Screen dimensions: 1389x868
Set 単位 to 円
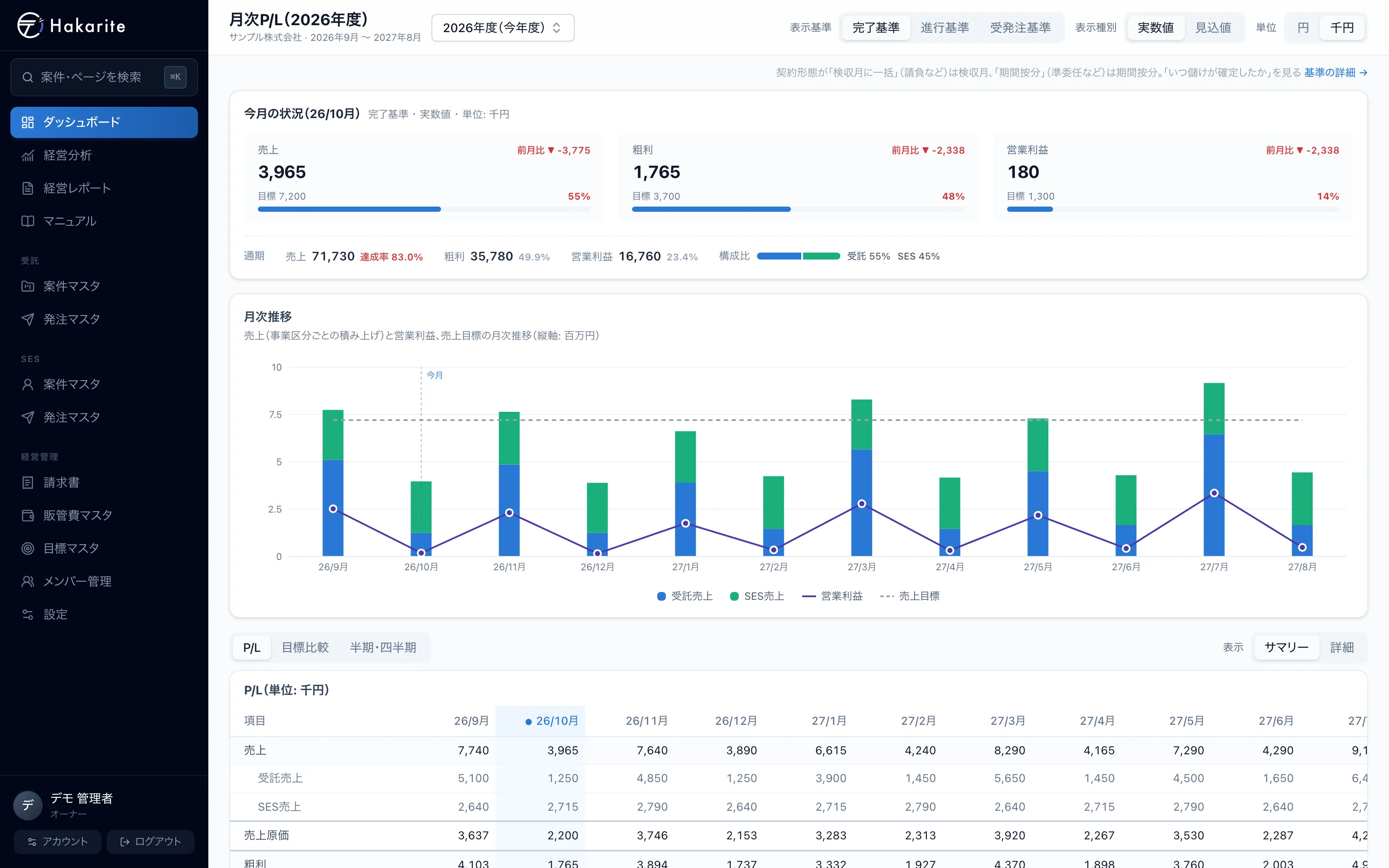pyautogui.click(x=1303, y=27)
